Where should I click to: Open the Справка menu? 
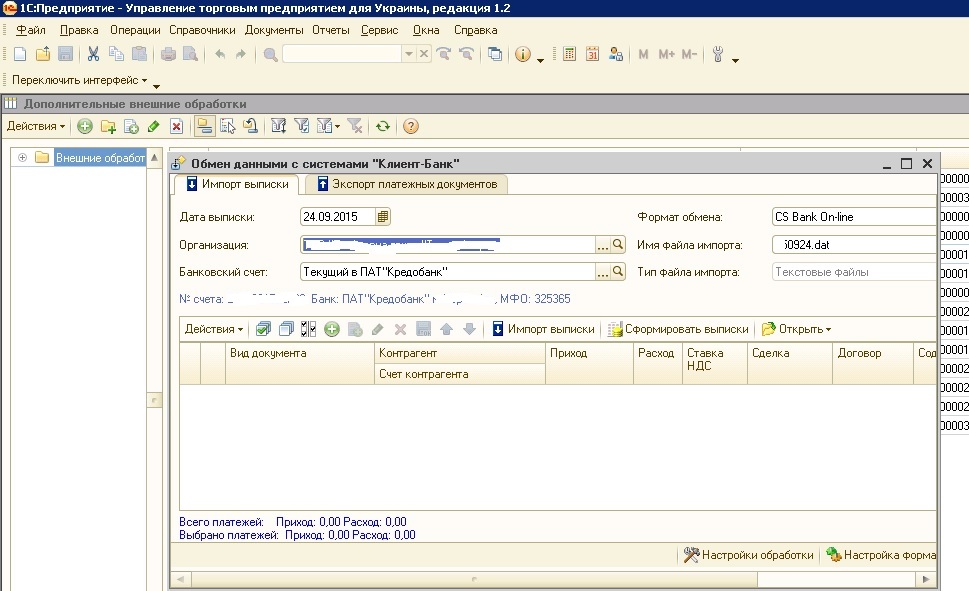[x=476, y=30]
